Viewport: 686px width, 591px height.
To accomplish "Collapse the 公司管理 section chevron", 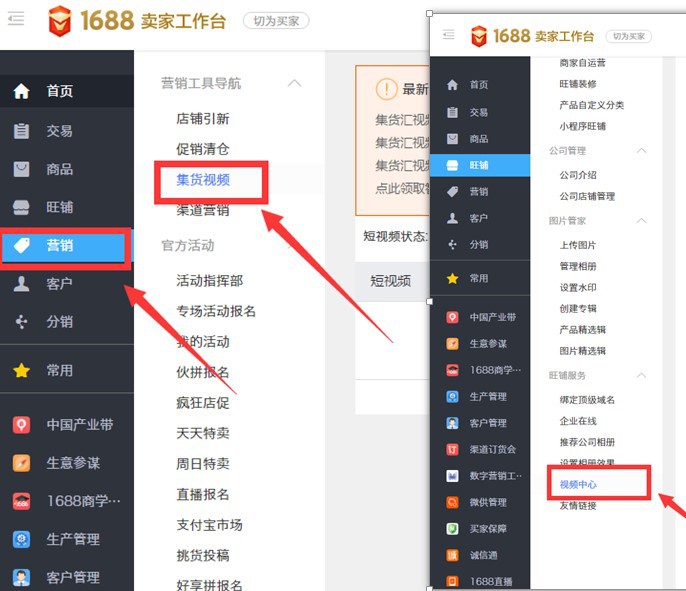I will pyautogui.click(x=641, y=150).
